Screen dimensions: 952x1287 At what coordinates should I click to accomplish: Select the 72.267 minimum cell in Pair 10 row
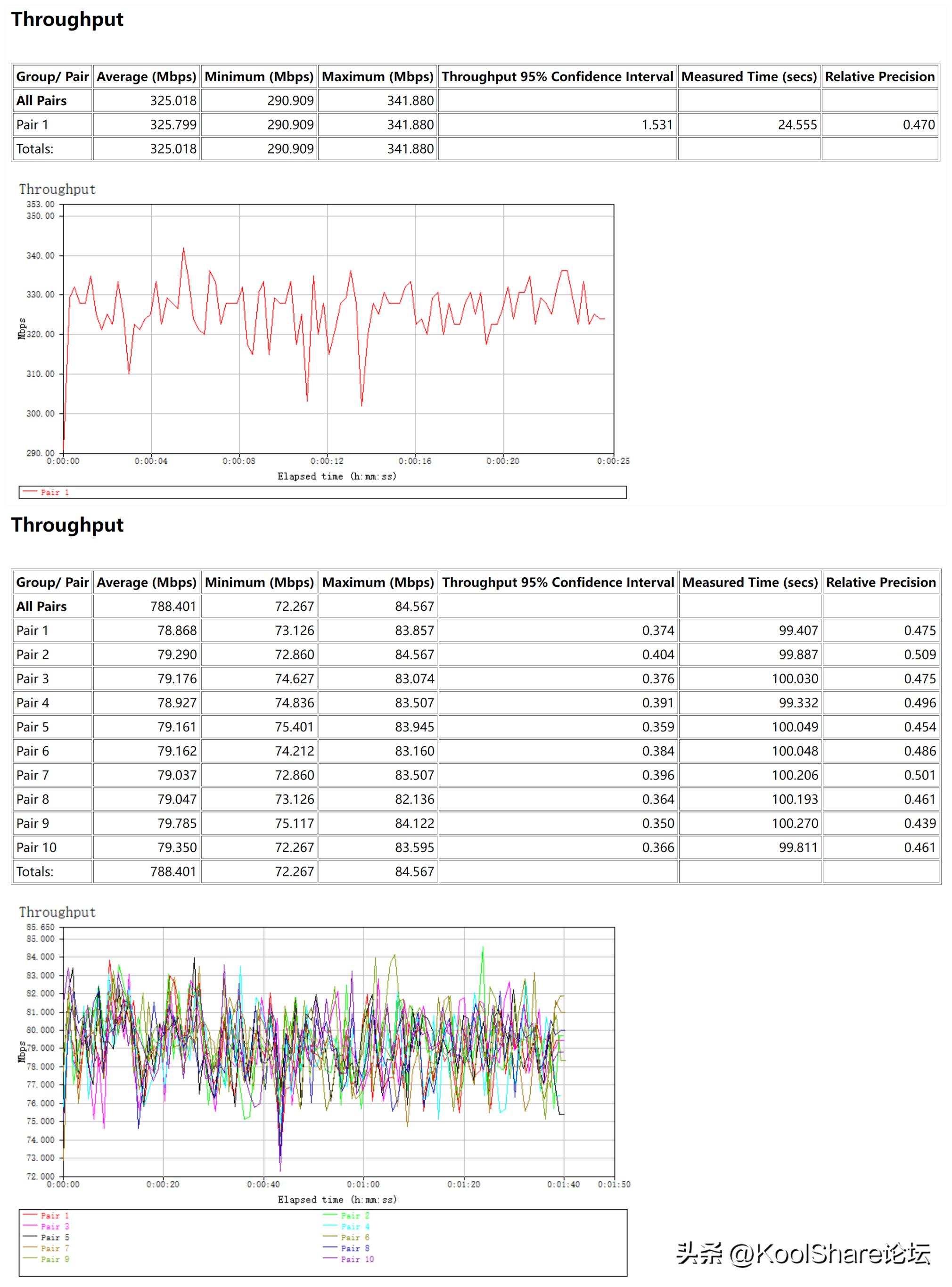pyautogui.click(x=294, y=847)
